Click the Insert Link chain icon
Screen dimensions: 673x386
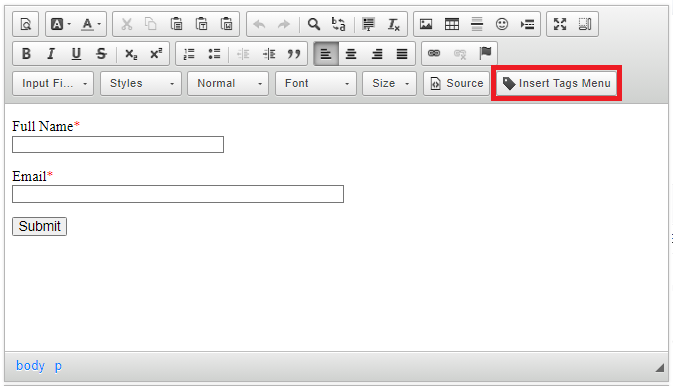(434, 54)
